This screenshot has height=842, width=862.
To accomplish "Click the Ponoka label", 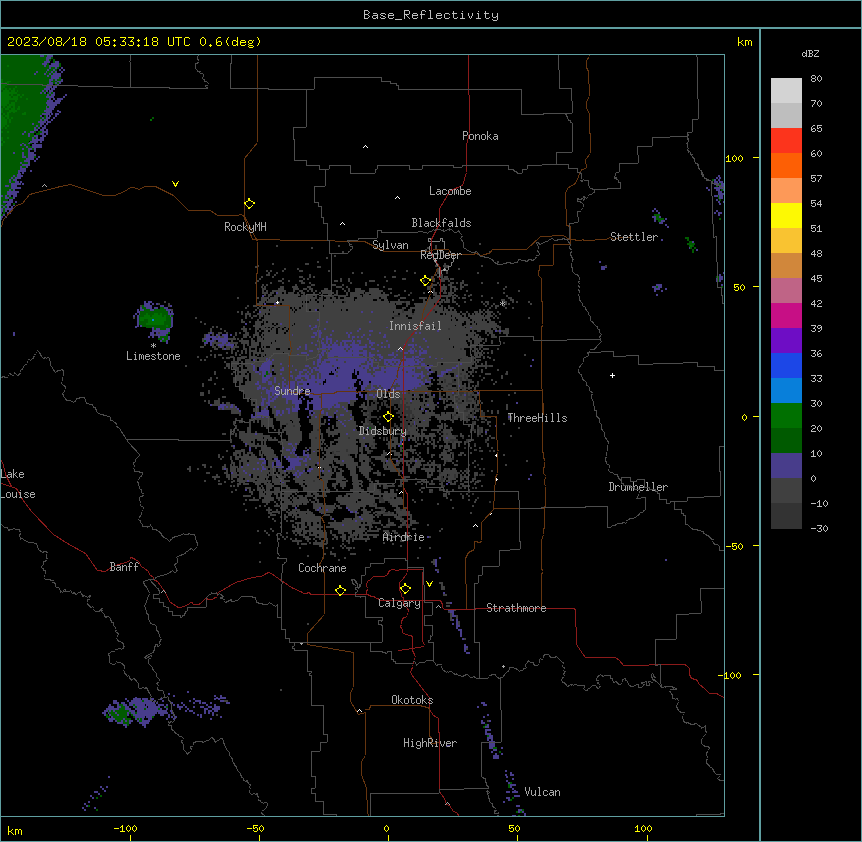I will click(480, 136).
